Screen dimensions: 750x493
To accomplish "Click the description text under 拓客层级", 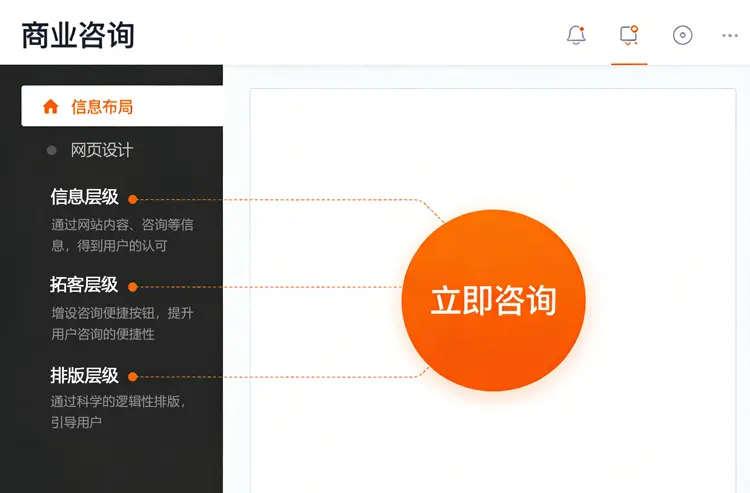I will click(x=122, y=323).
